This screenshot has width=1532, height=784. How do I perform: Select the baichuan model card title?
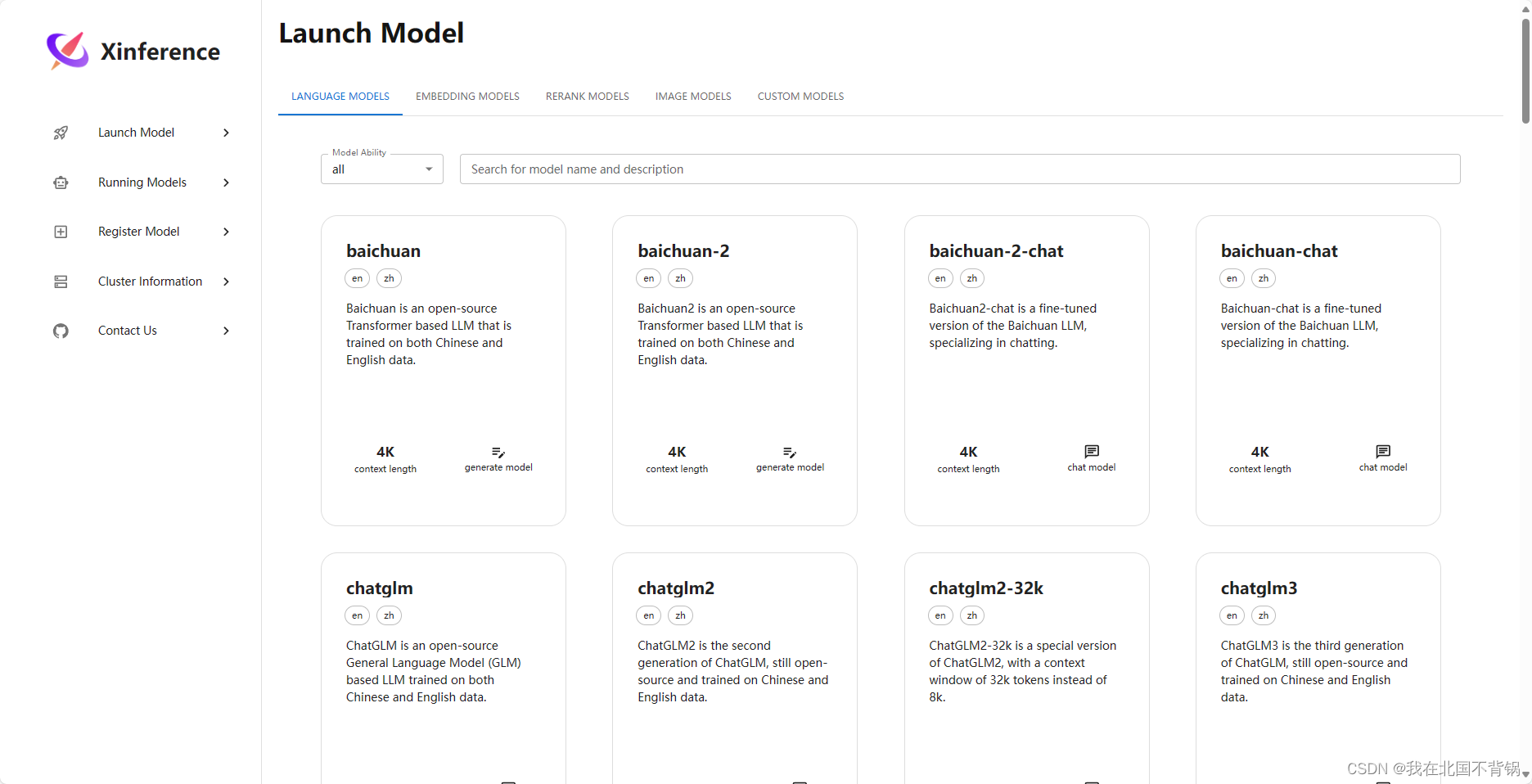click(x=383, y=251)
